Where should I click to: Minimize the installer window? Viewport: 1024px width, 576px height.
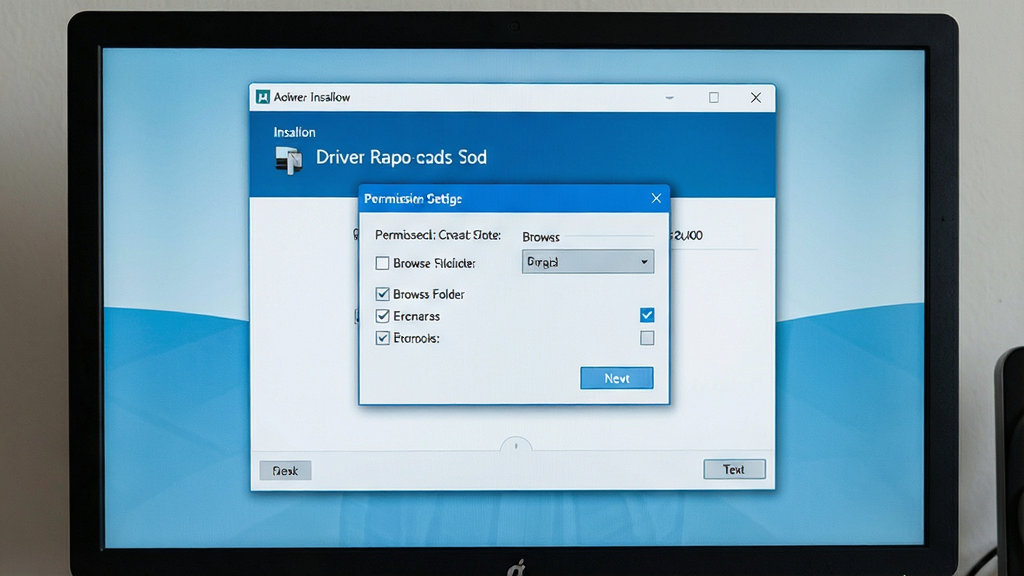click(x=669, y=98)
